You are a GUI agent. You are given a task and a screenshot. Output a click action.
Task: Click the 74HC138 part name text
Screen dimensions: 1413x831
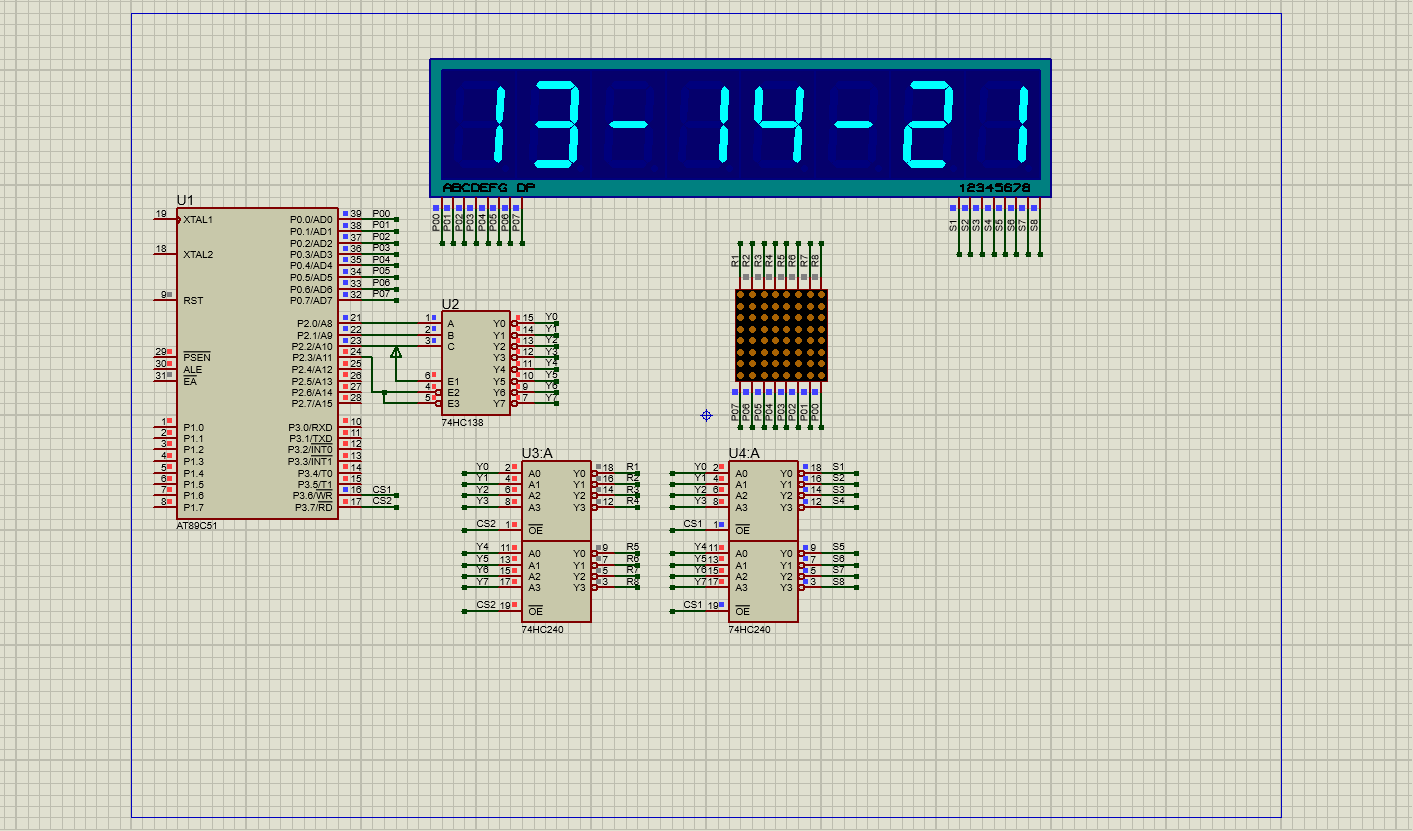pos(462,422)
